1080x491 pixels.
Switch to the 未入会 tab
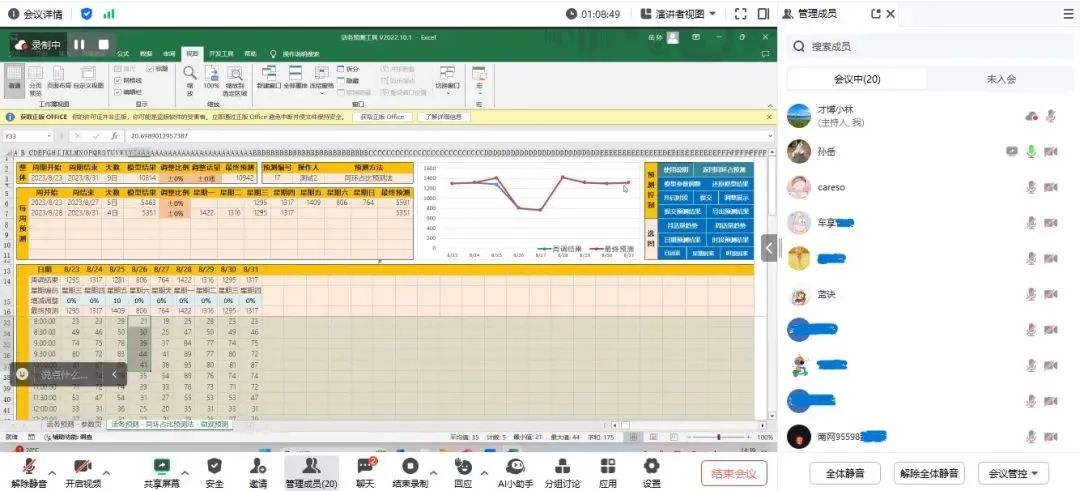(x=1001, y=79)
